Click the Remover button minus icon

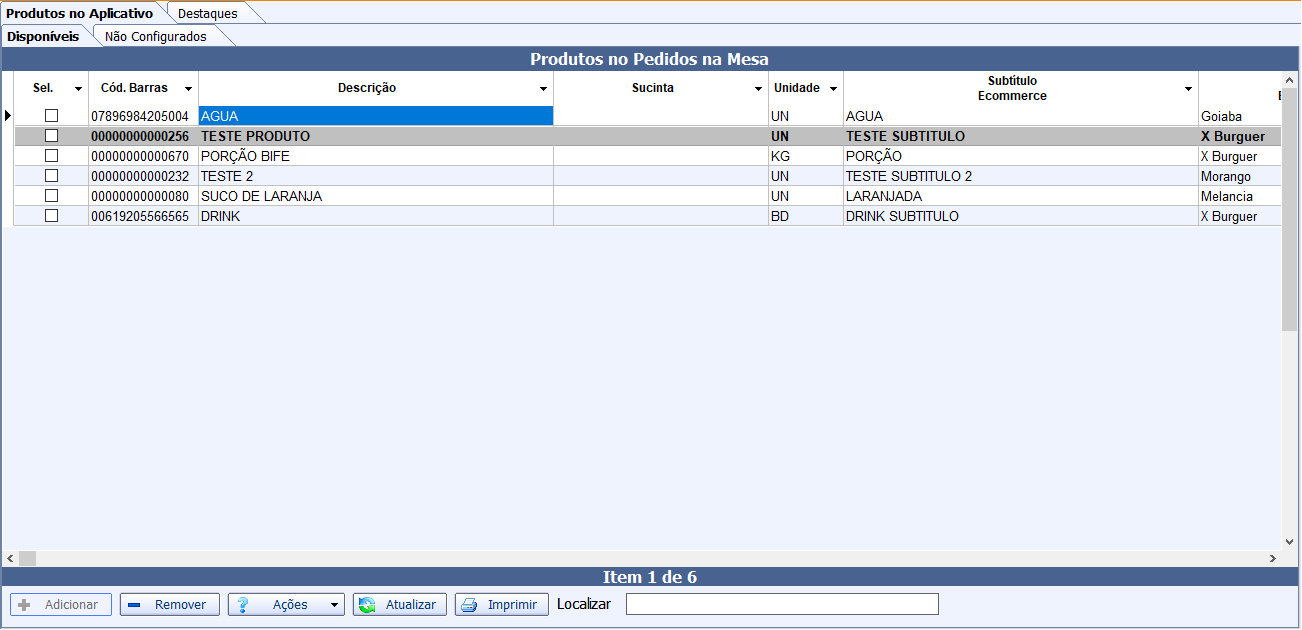point(134,605)
